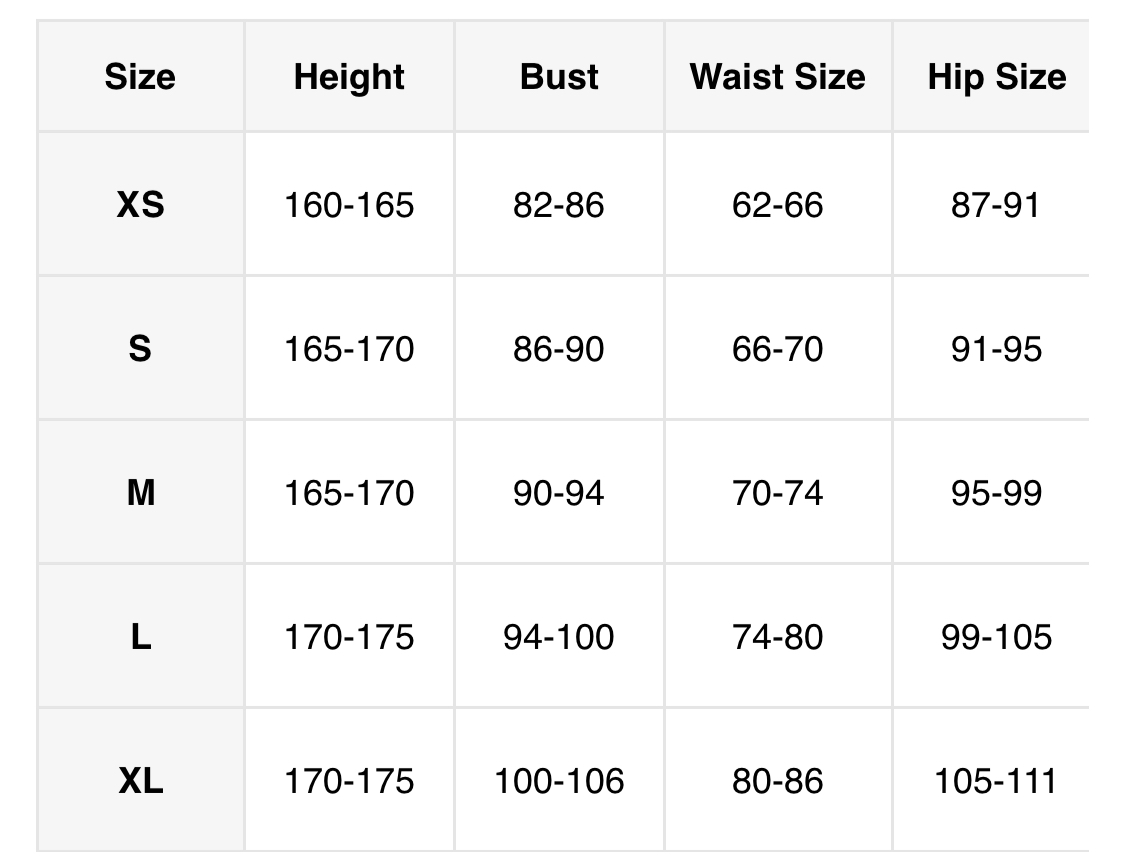This screenshot has width=1125, height=863.
Task: Click the waist value 80-86
Action: (777, 781)
